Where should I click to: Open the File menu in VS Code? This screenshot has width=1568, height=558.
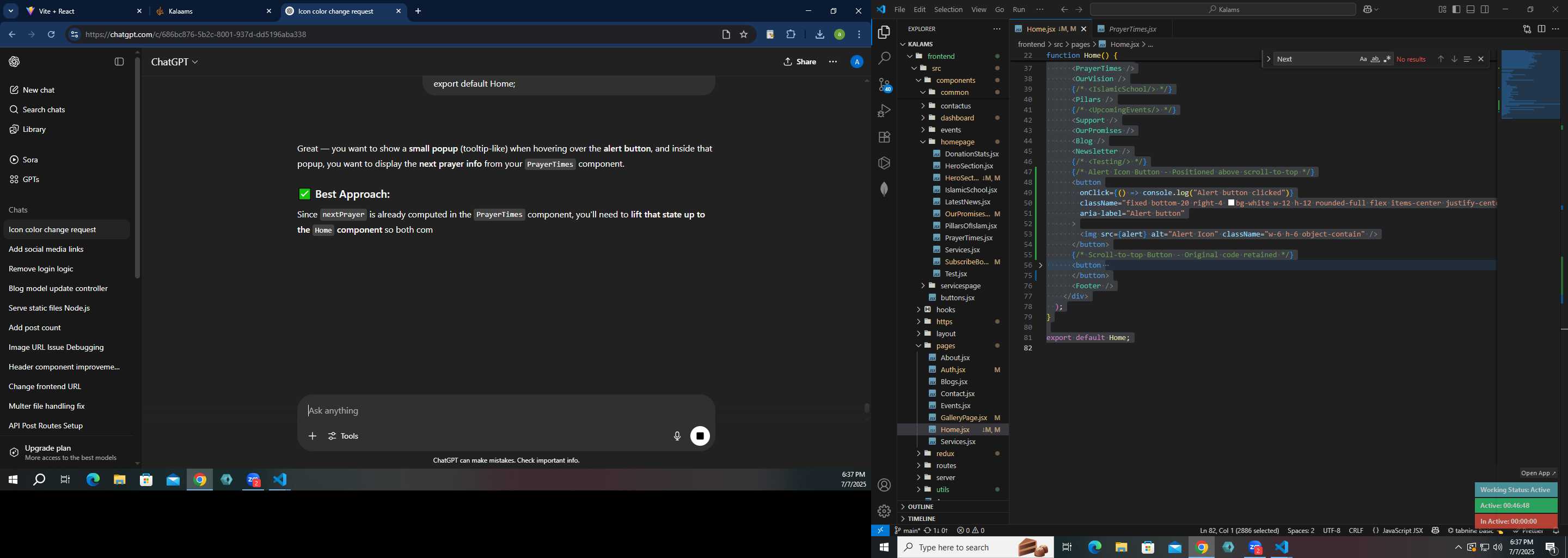899,10
